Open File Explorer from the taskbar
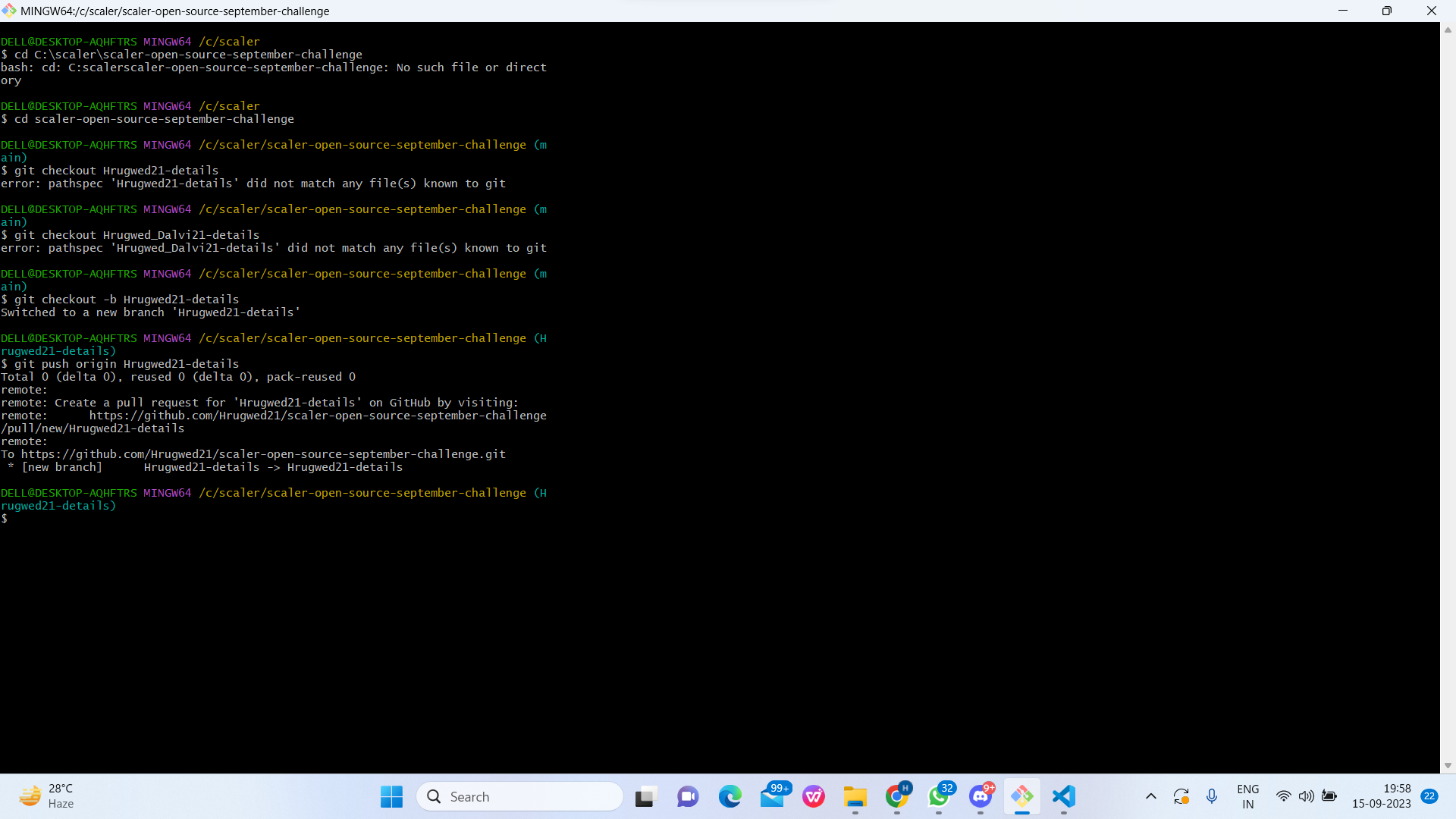 tap(855, 796)
